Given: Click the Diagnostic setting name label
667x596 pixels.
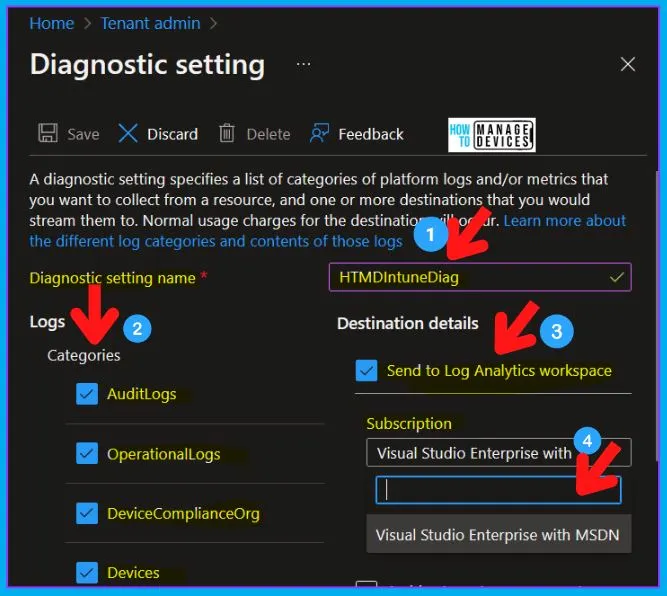Looking at the screenshot, I should tap(112, 278).
